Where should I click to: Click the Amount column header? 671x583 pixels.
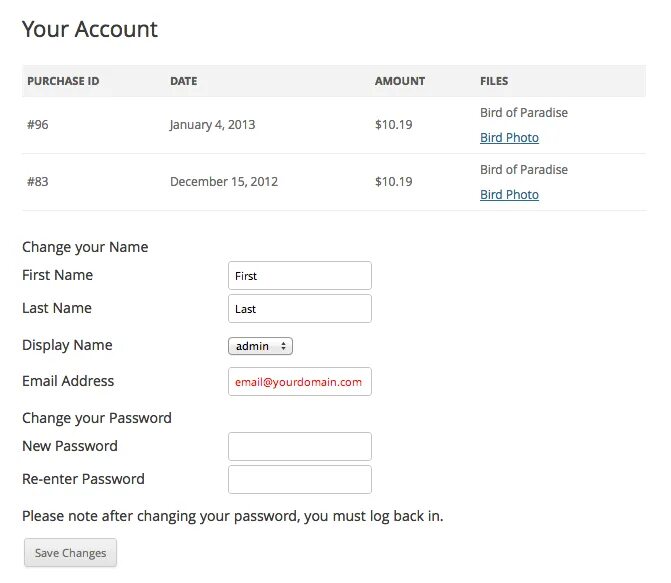click(399, 81)
